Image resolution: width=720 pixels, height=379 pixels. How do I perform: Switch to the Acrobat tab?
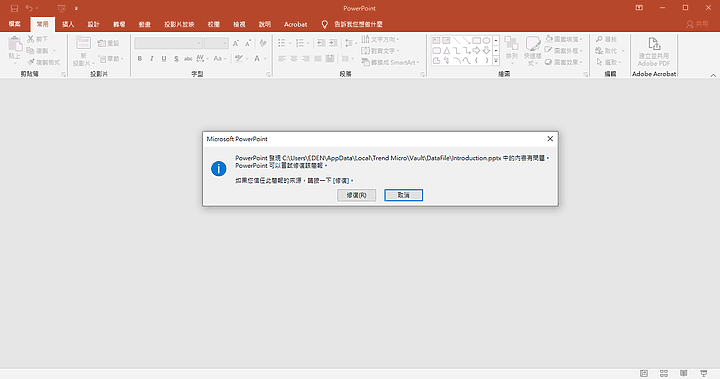click(x=295, y=24)
